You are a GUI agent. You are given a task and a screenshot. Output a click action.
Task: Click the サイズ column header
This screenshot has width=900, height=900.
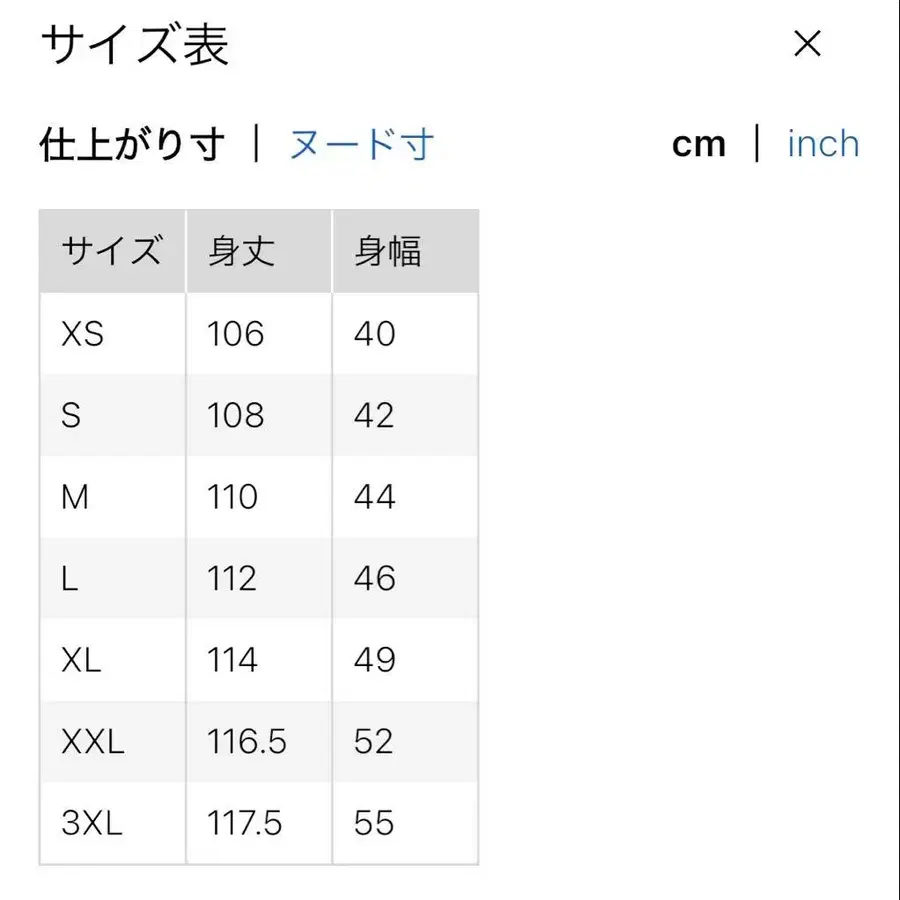coord(112,250)
